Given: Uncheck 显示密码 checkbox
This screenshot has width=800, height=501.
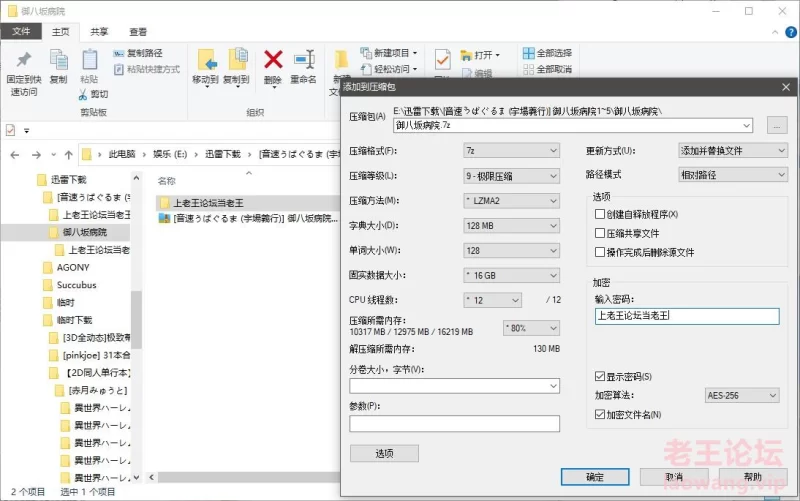Looking at the screenshot, I should (600, 377).
